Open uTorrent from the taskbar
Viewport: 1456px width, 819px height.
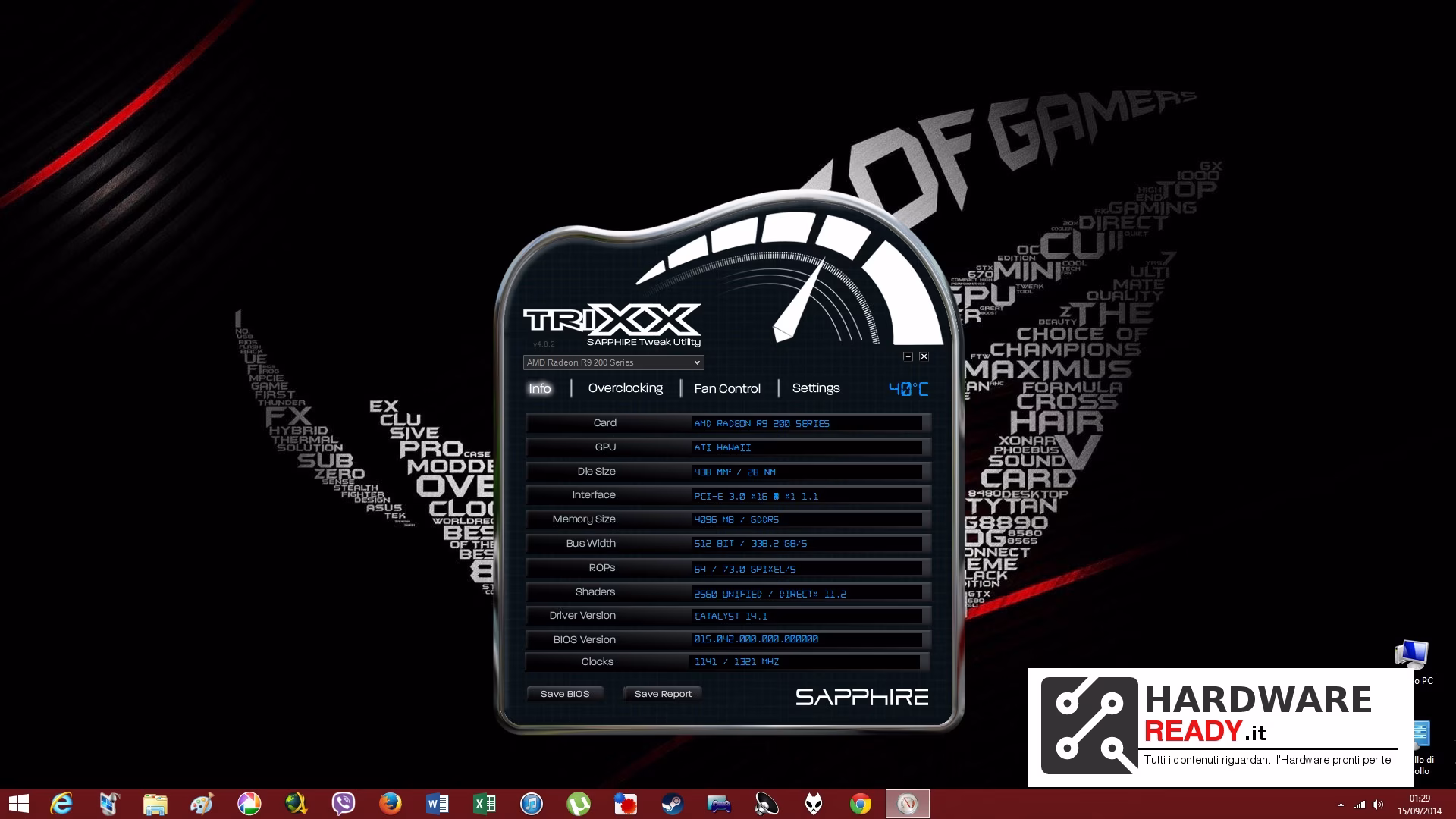point(579,804)
